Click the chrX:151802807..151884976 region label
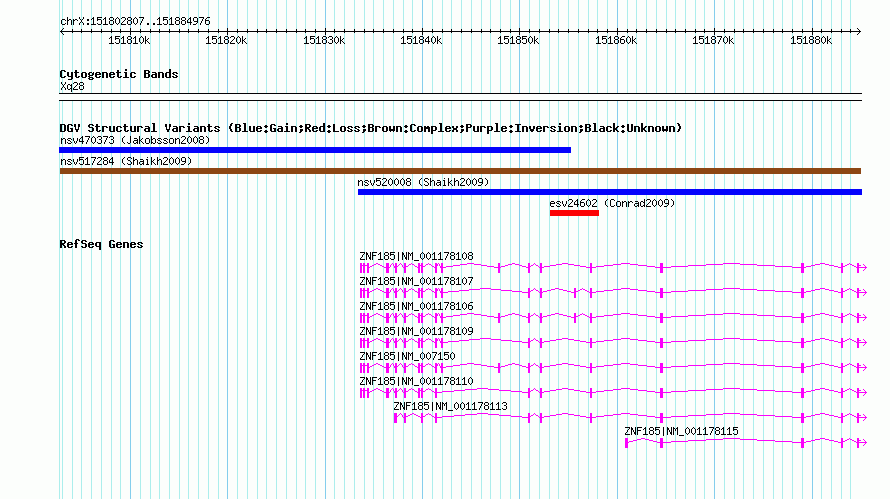Screen dimensions: 890x499 pos(135,22)
